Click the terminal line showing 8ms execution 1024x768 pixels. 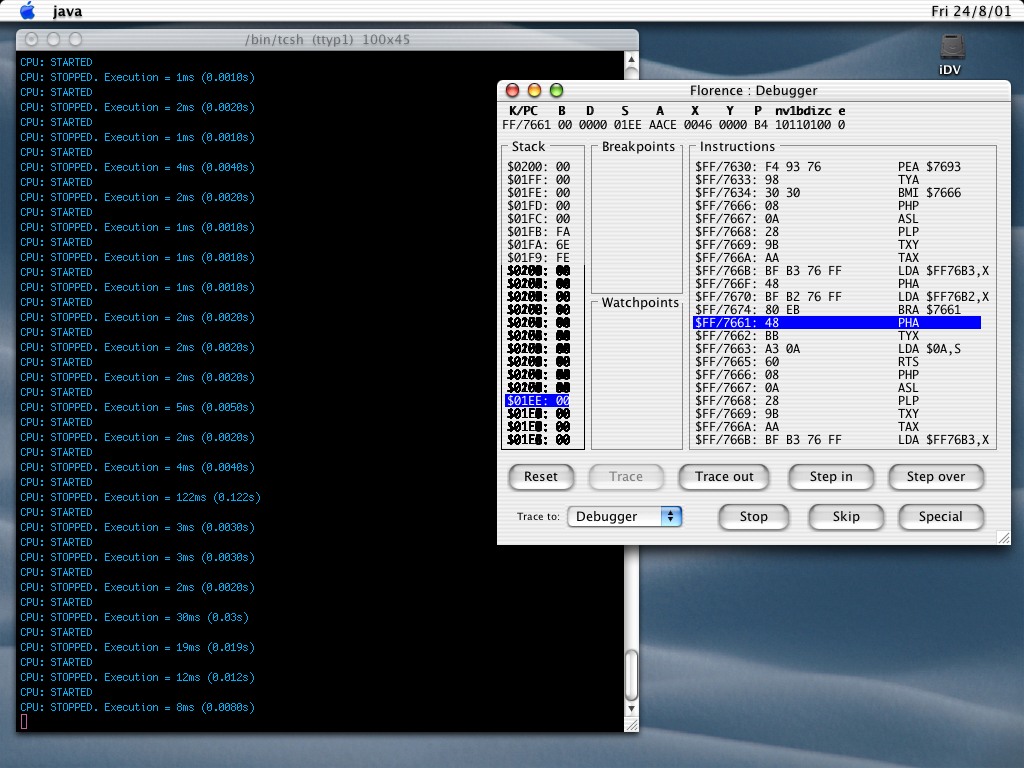tap(137, 708)
